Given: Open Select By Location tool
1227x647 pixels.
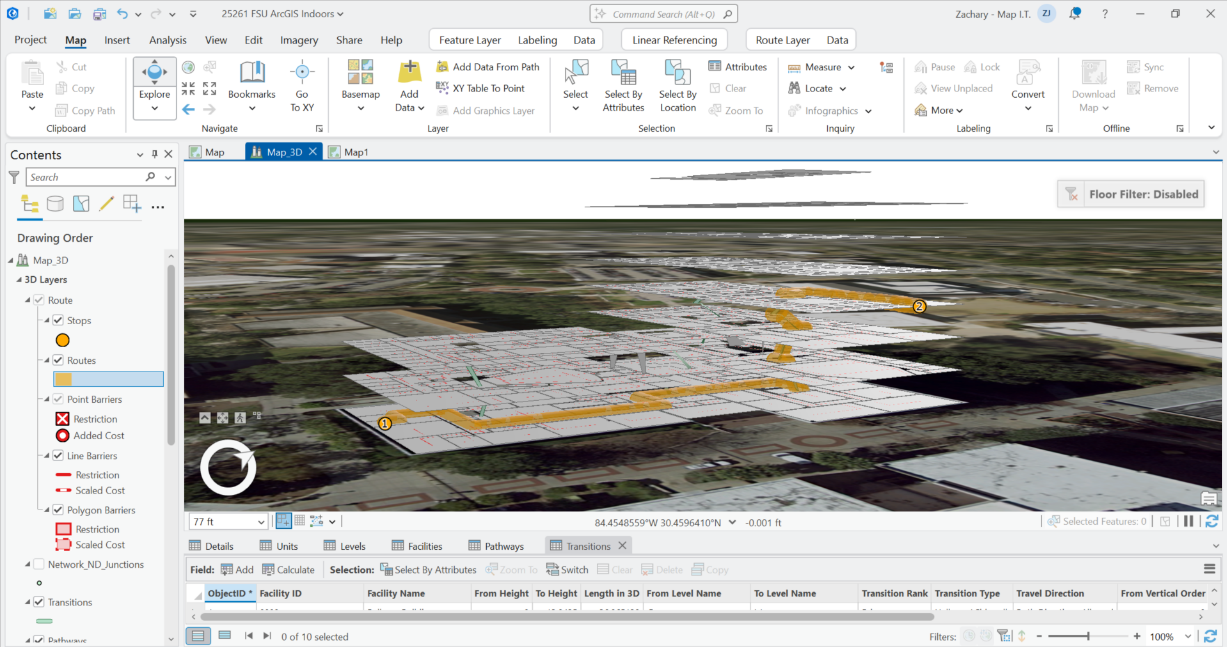Looking at the screenshot, I should point(678,84).
